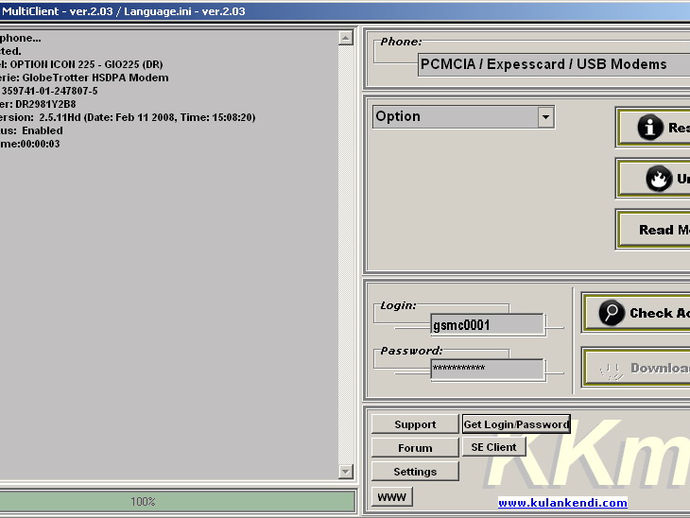Open the PCMCIA / Expesscard / USB Modems selector

554,64
